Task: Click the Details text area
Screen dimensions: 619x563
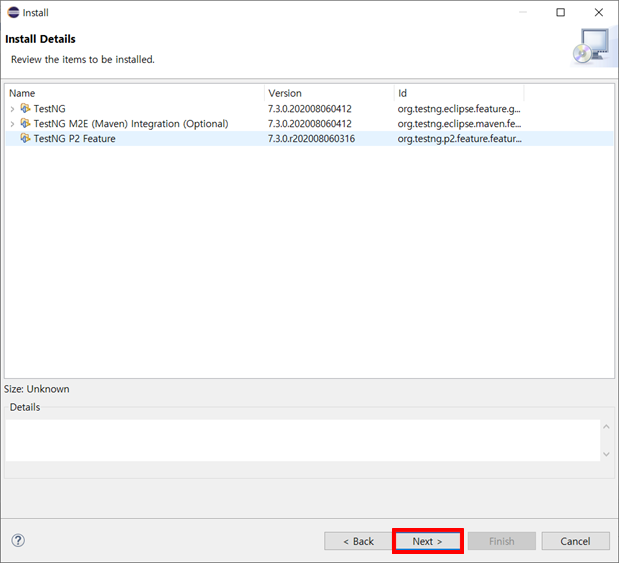Action: point(303,440)
